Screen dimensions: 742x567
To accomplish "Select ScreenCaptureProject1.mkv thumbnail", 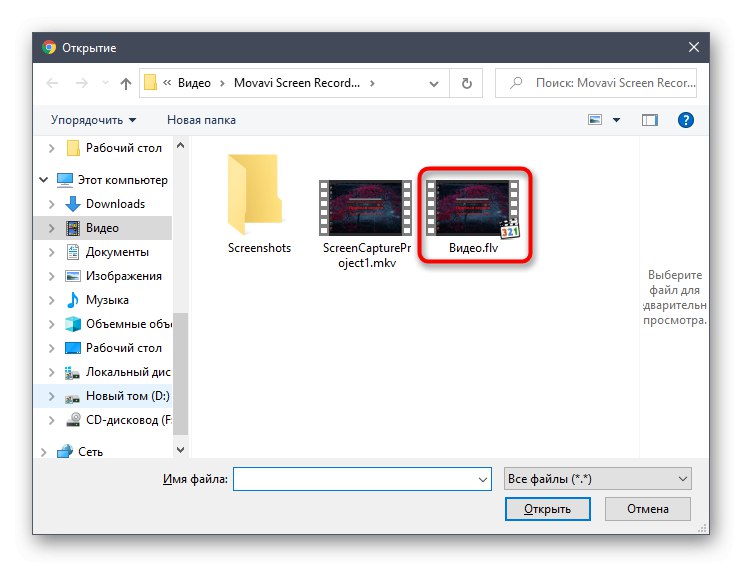I will point(365,208).
